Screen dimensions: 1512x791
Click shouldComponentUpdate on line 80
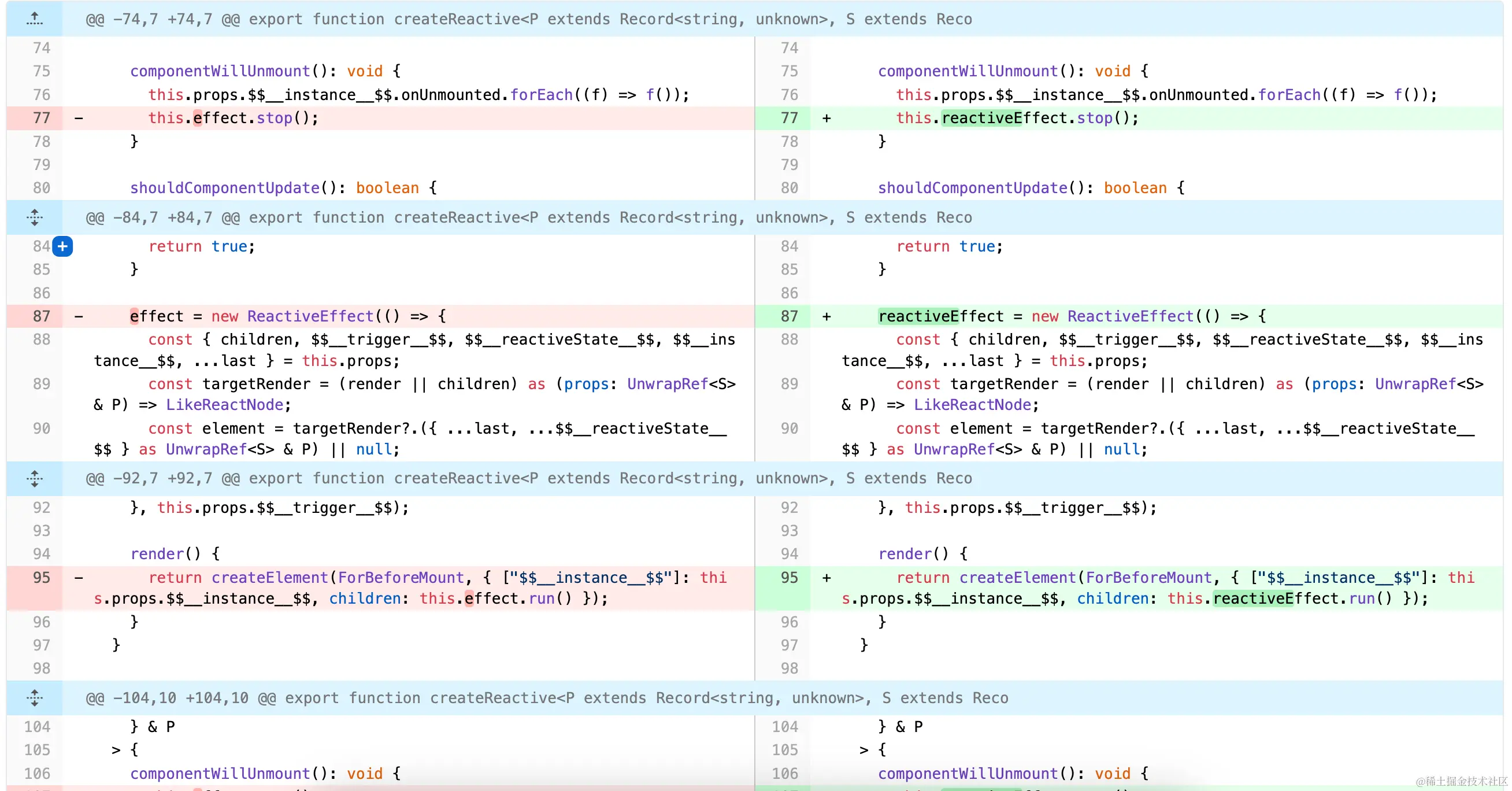[225, 187]
